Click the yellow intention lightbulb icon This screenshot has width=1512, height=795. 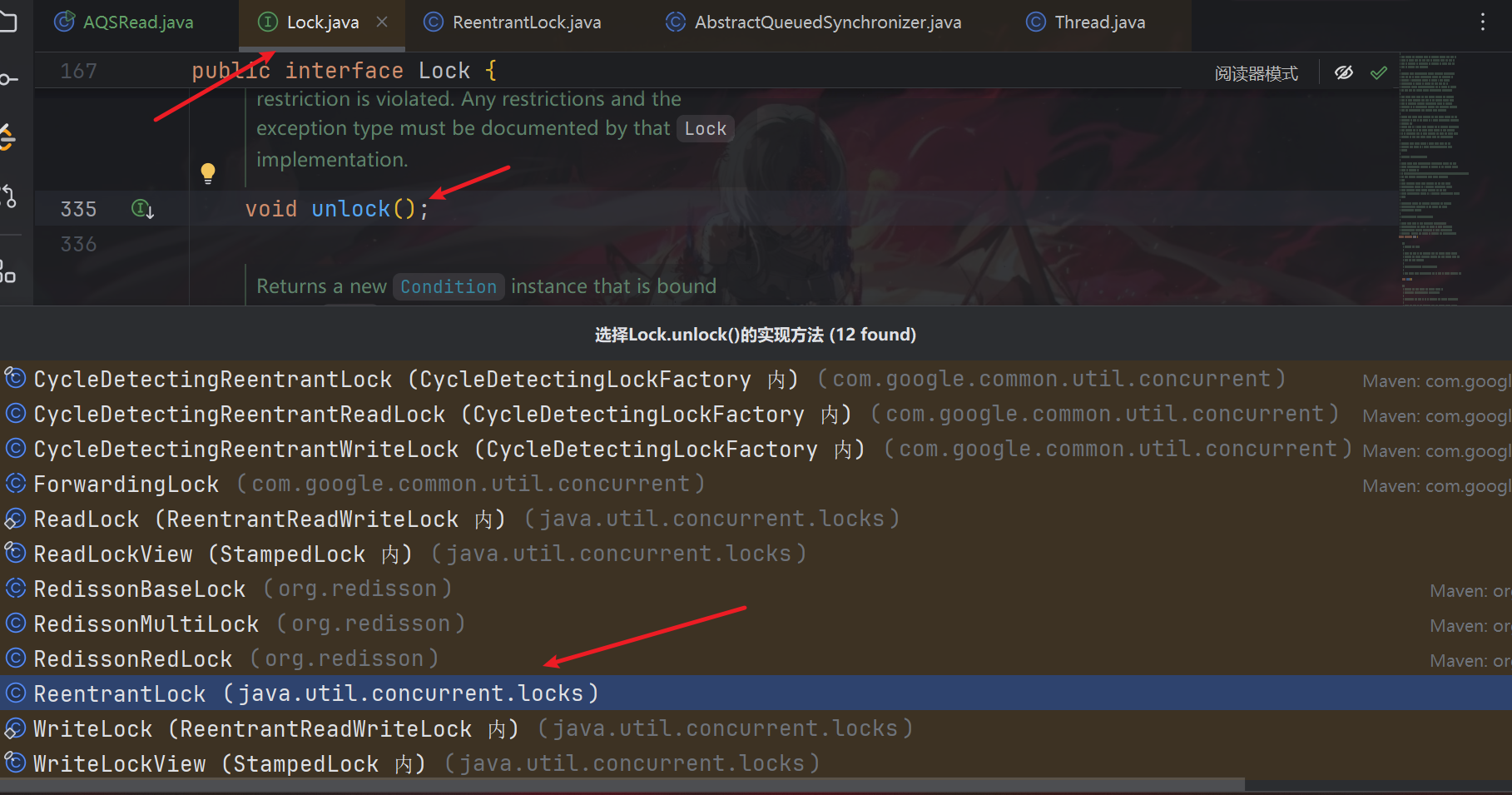(208, 172)
